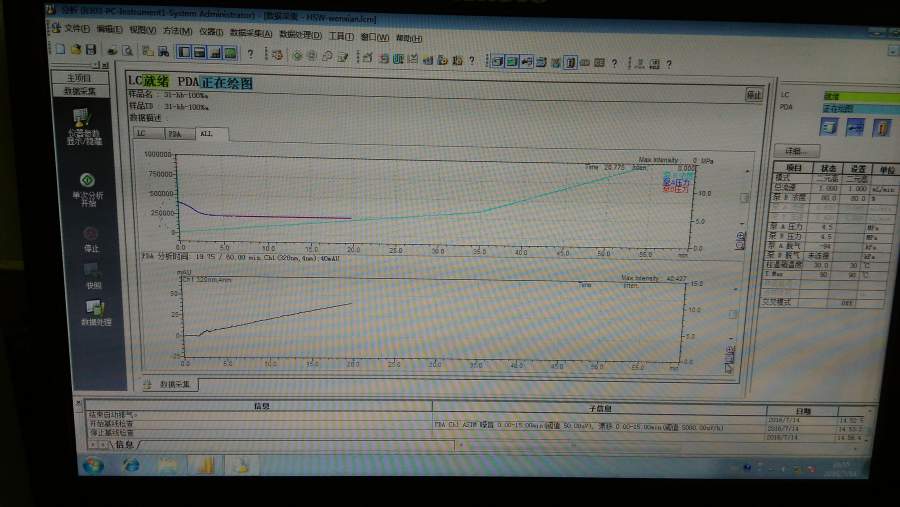Click the Print Preview magnifier icon
The image size is (900, 507).
point(127,51)
